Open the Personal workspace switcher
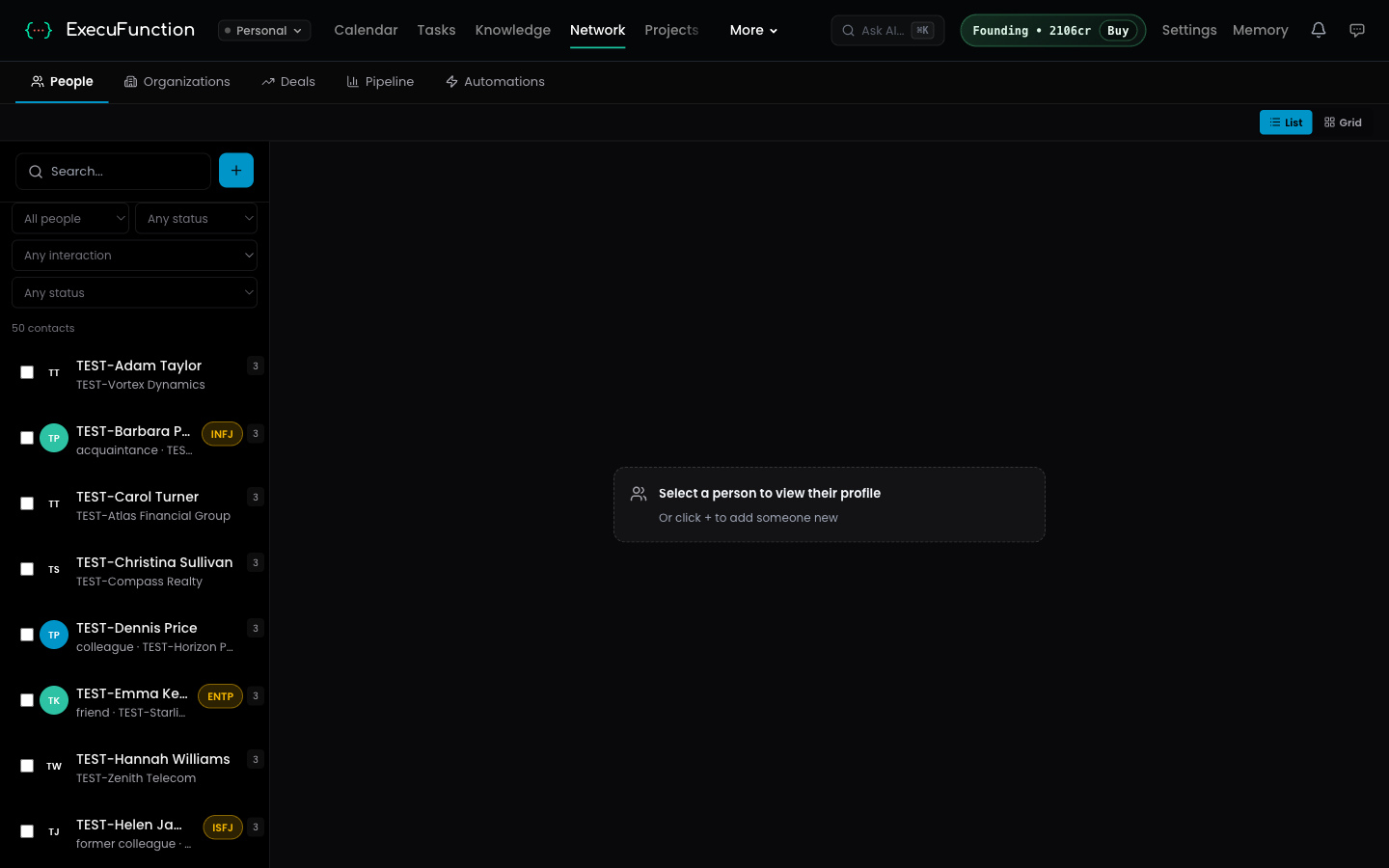 click(x=263, y=31)
